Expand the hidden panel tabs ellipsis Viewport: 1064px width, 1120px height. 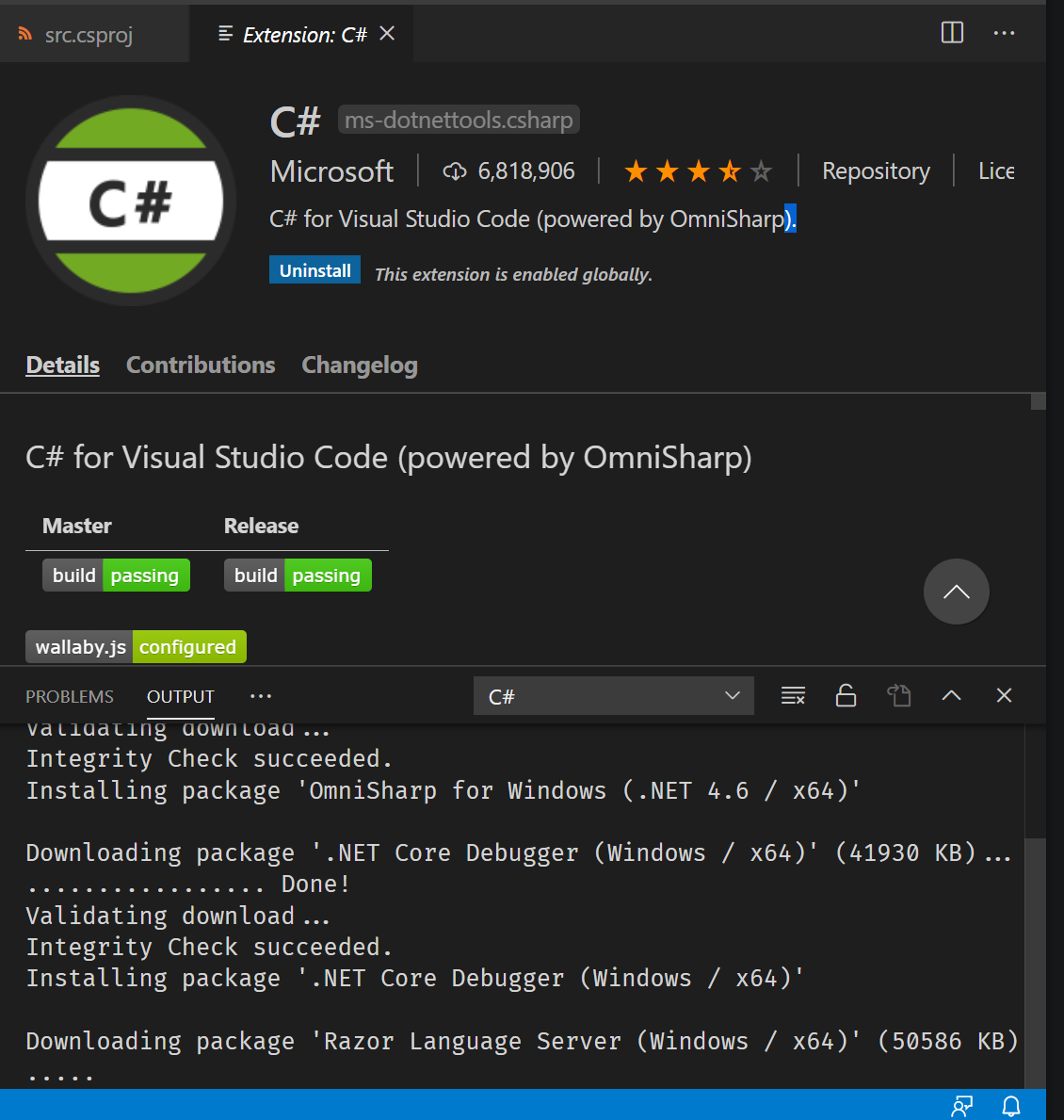(261, 696)
